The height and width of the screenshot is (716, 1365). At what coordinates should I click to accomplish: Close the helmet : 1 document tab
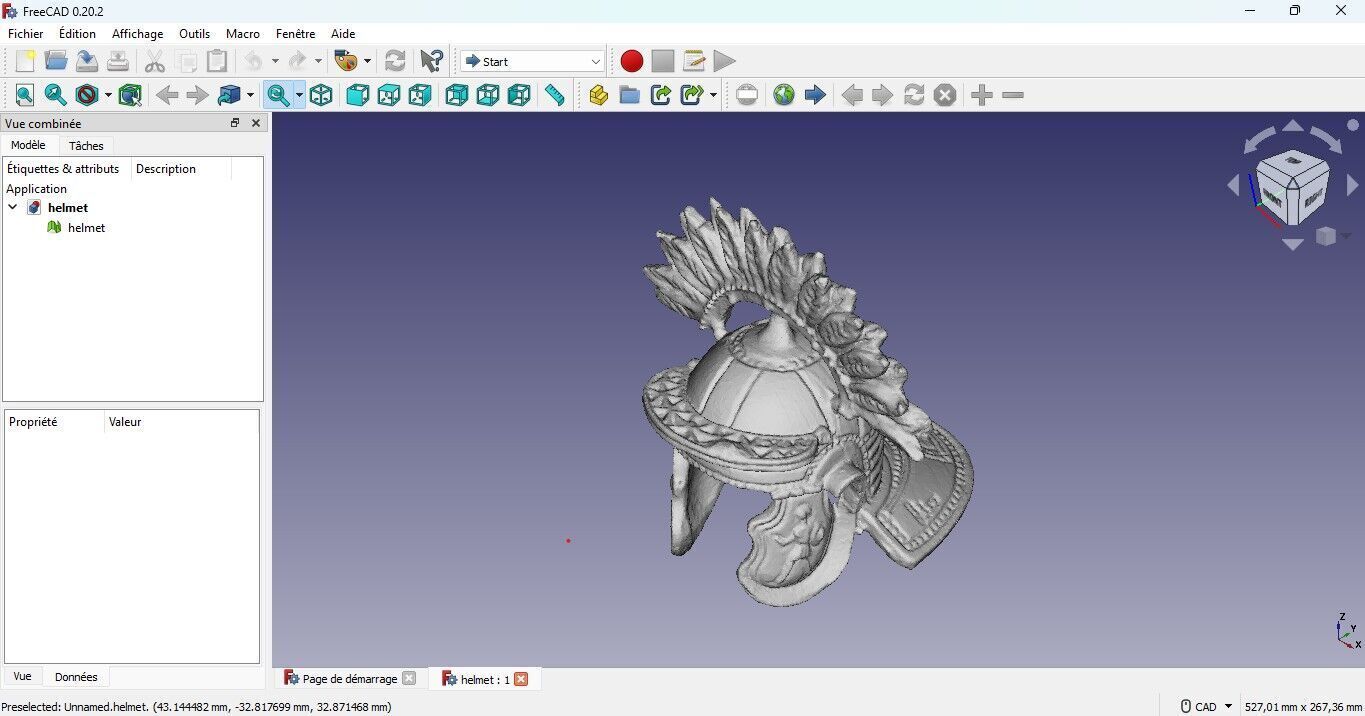coord(521,679)
